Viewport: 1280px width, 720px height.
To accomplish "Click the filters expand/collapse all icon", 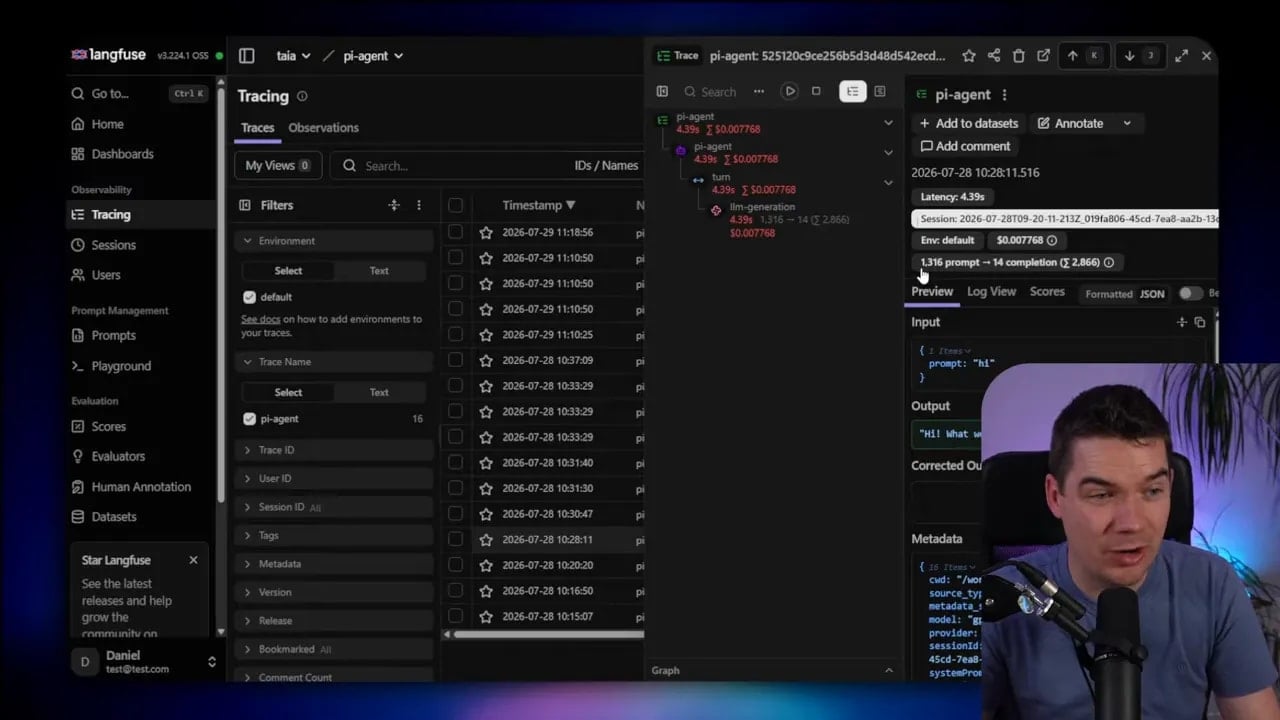I will [394, 205].
